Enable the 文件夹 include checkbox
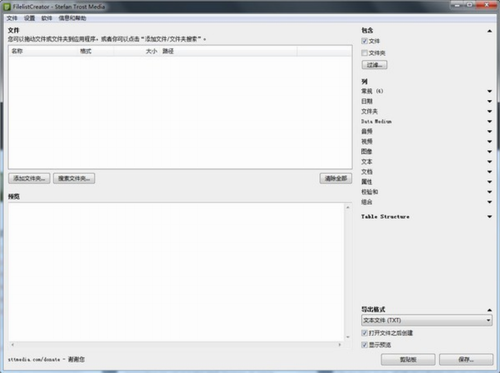Screen dimensions: 500x373 [365, 53]
